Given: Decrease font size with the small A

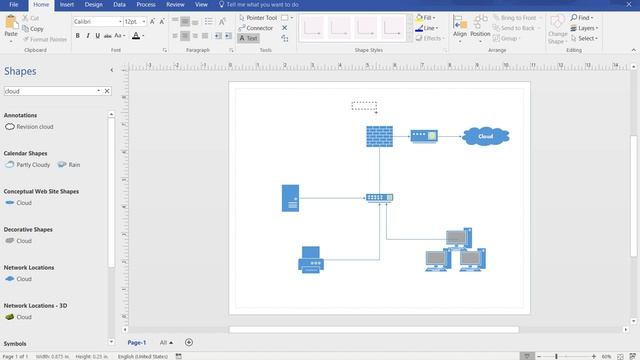Looking at the screenshot, I should click(162, 21).
